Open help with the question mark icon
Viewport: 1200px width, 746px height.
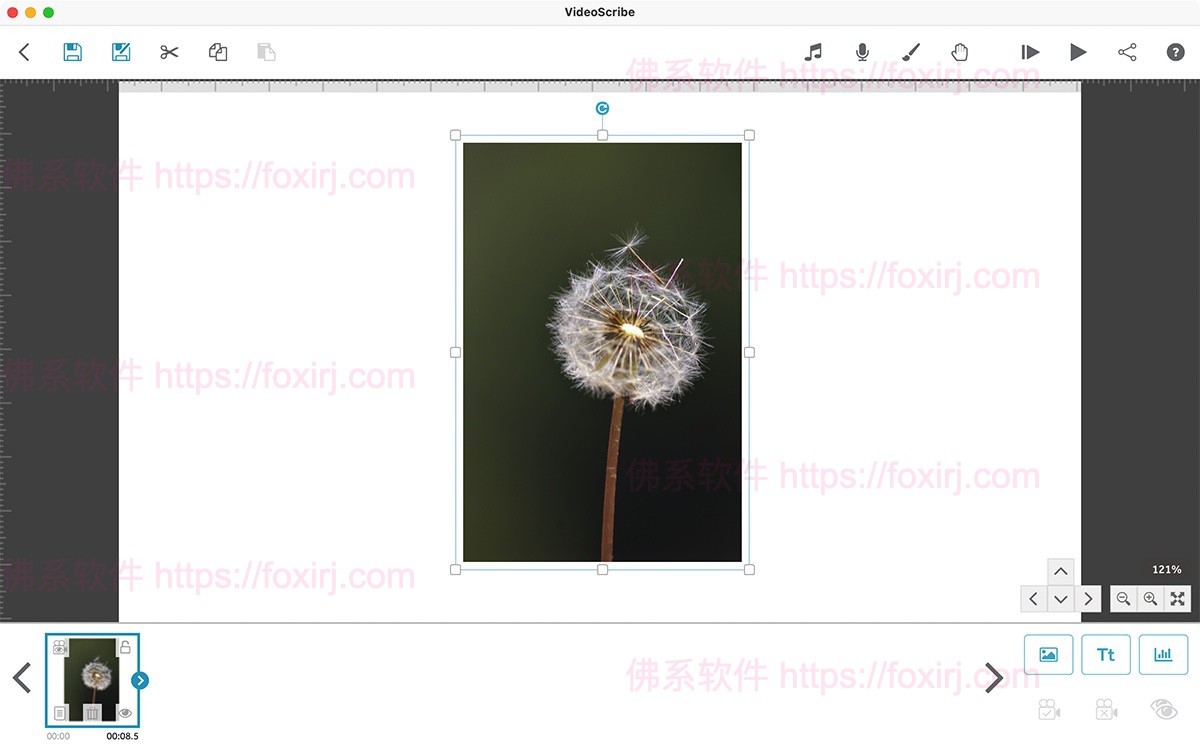click(1176, 52)
